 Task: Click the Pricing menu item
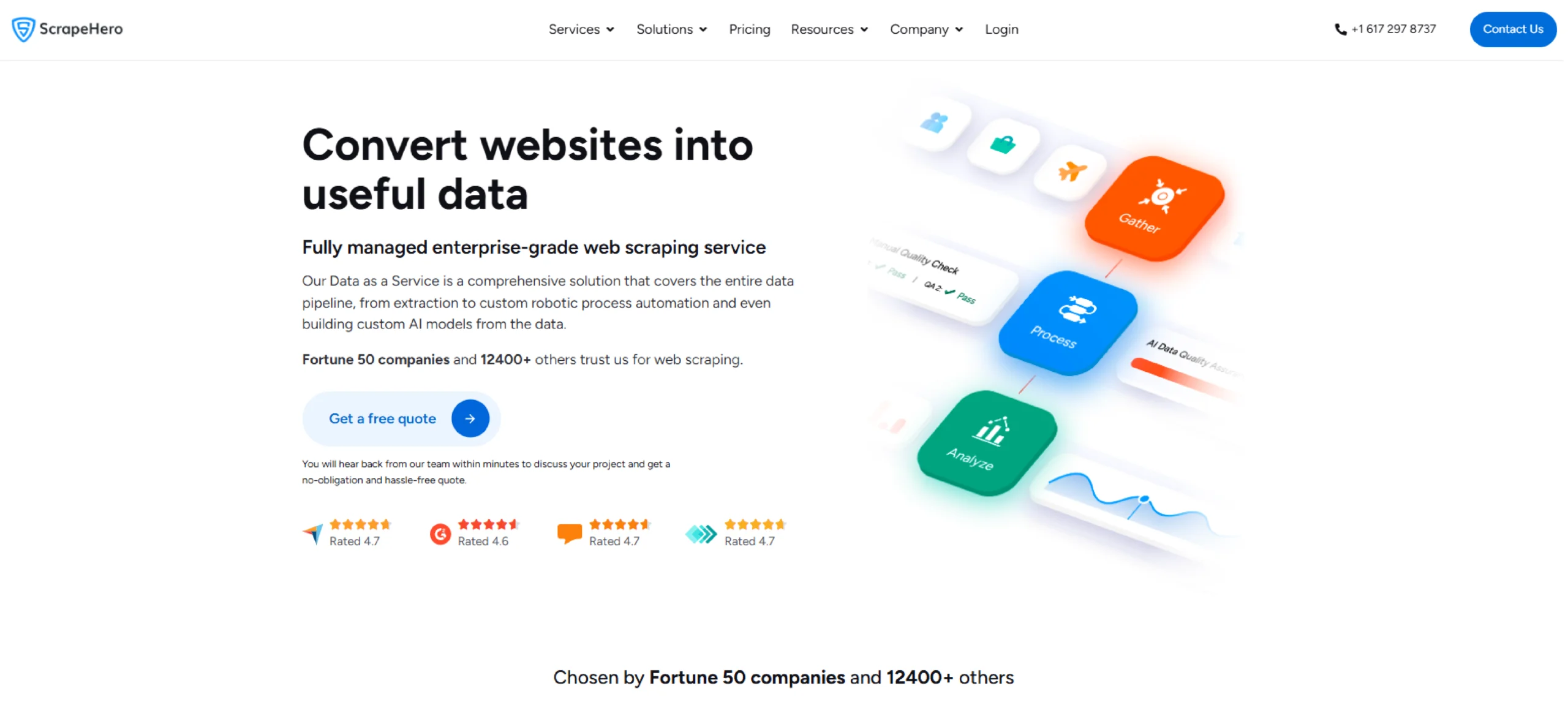pyautogui.click(x=750, y=29)
